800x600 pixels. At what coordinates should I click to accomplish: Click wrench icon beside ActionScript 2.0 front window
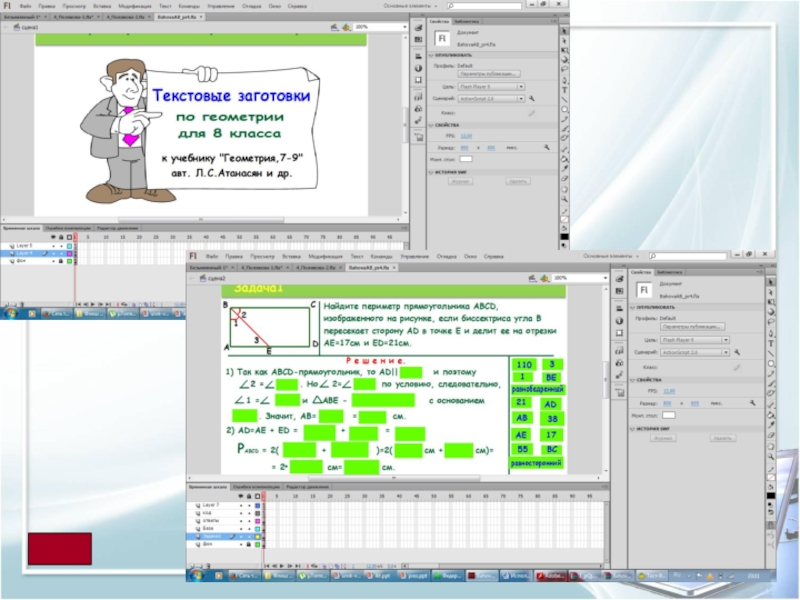click(737, 352)
